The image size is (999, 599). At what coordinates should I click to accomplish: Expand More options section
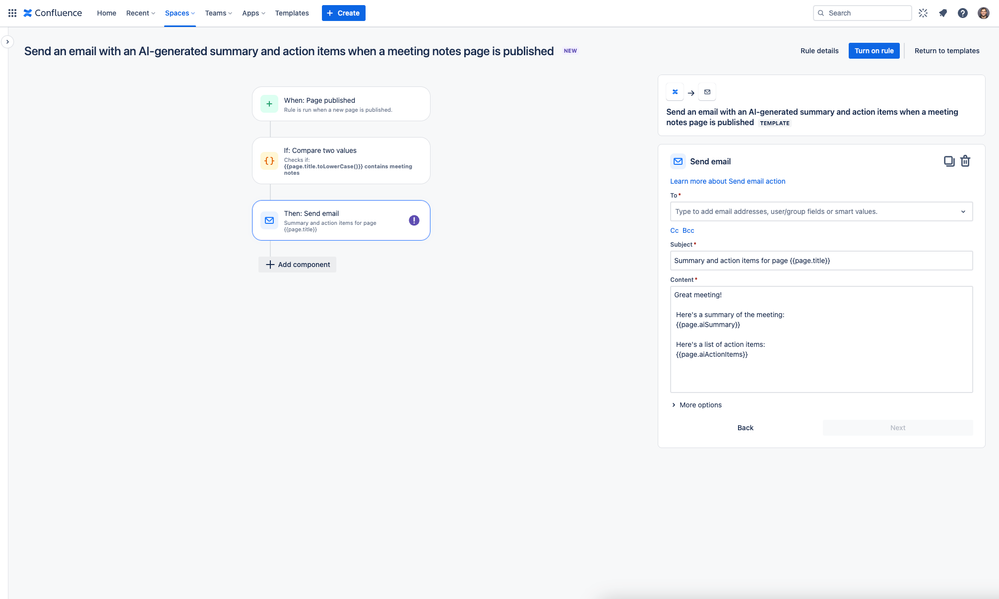pos(696,405)
